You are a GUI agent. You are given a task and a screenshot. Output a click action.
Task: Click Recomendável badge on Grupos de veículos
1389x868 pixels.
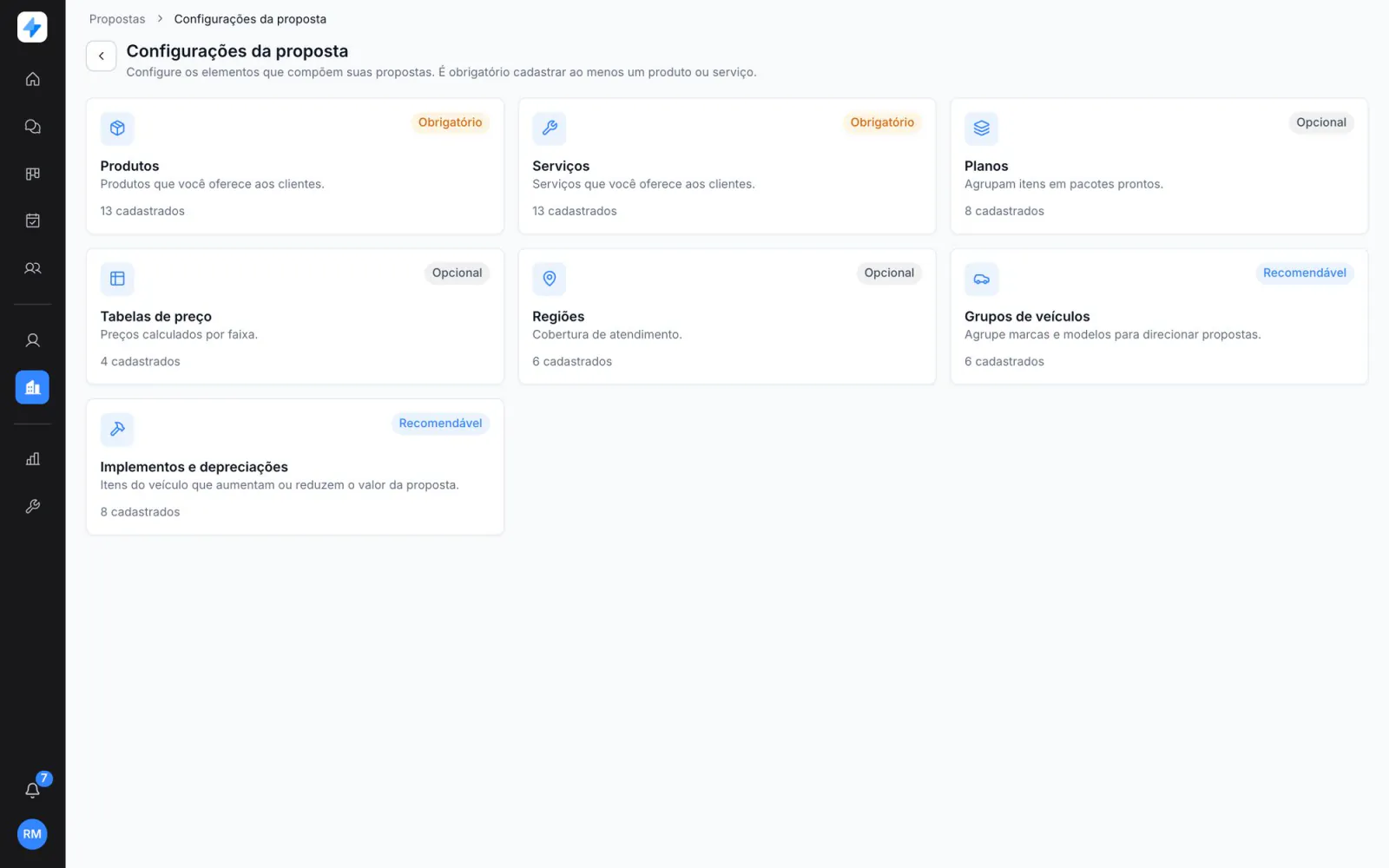pos(1305,273)
